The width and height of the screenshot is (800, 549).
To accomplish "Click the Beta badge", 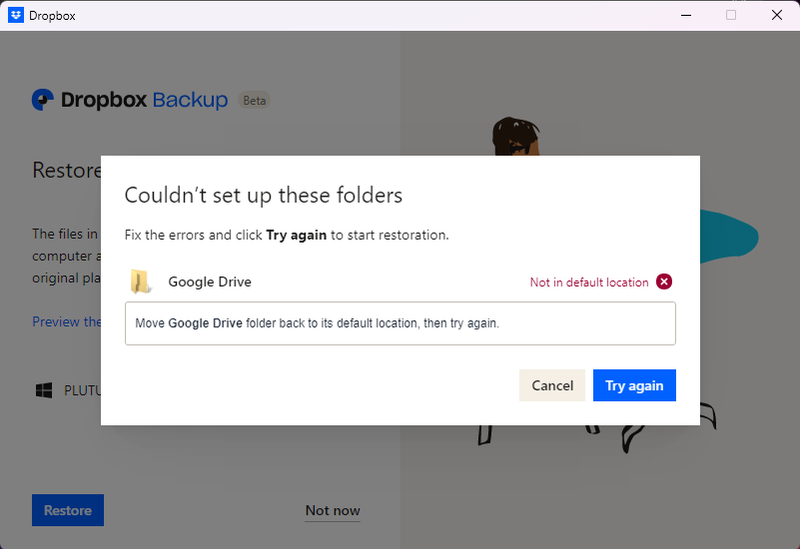I will click(x=255, y=101).
